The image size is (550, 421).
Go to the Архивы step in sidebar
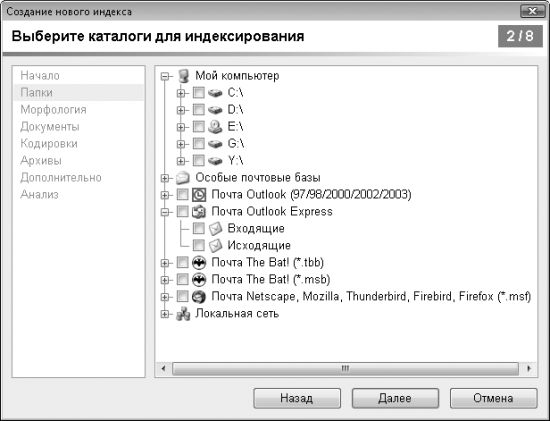(x=41, y=160)
